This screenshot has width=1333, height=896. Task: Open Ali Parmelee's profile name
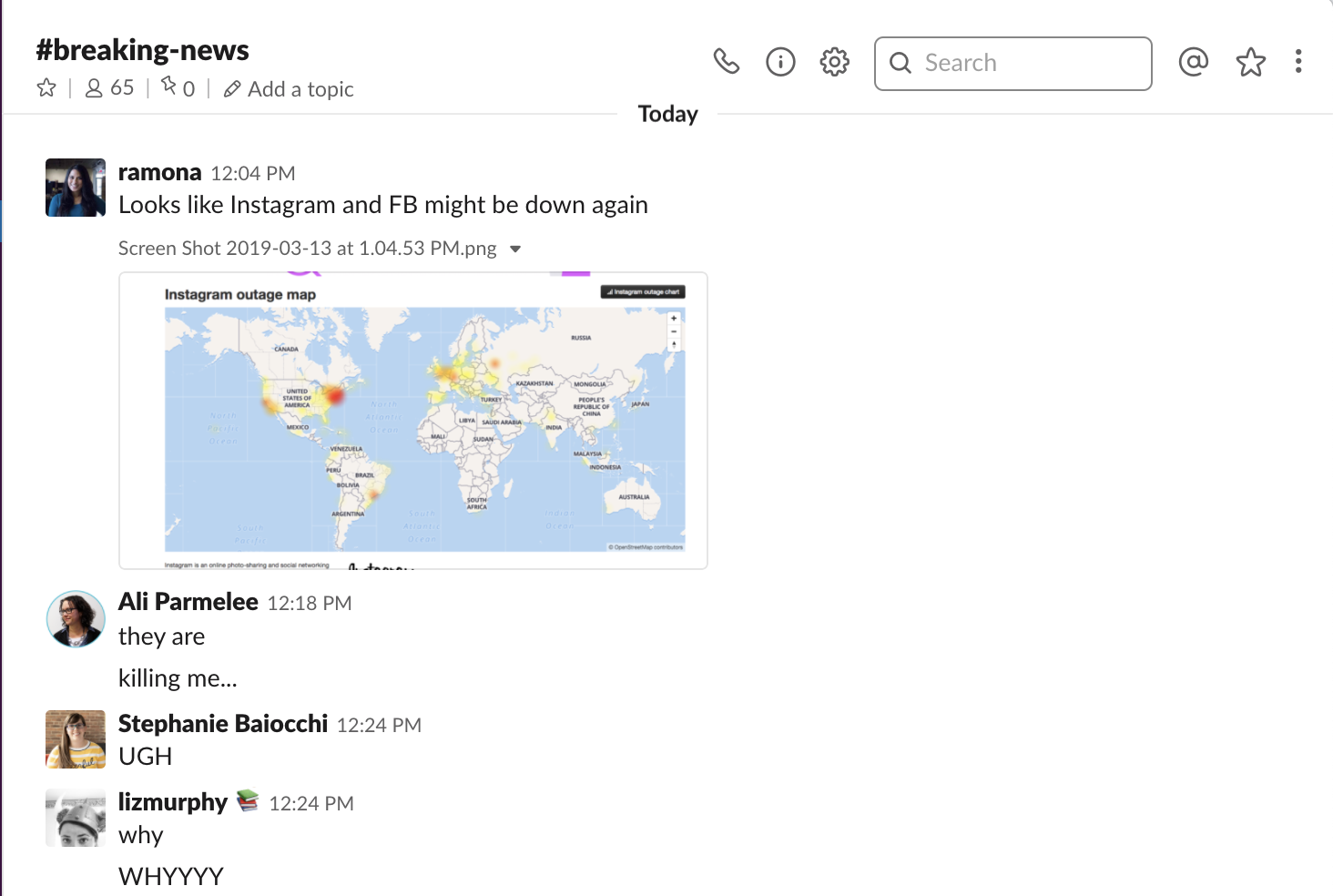(188, 602)
